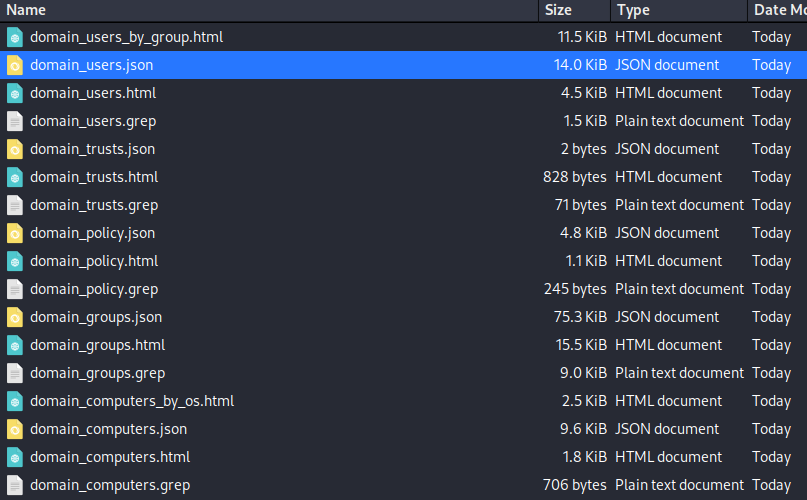Select domain_computers.grep file name
The width and height of the screenshot is (807, 500).
coord(110,485)
